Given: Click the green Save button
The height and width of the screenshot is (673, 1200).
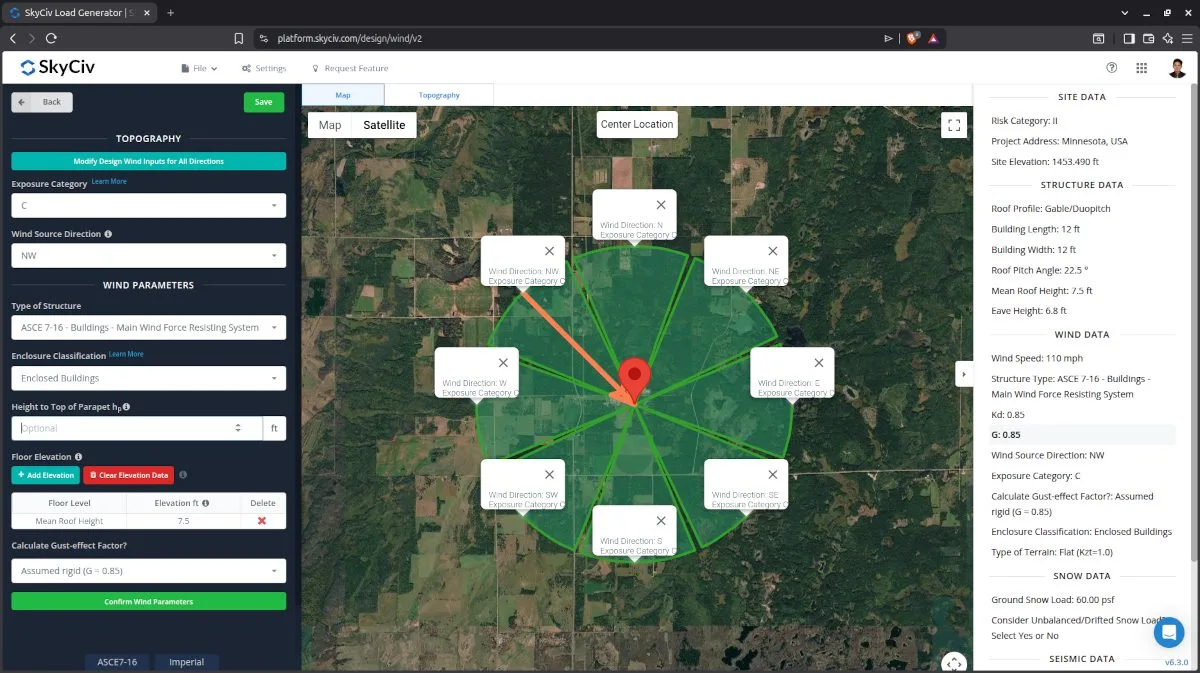Looking at the screenshot, I should (x=263, y=102).
